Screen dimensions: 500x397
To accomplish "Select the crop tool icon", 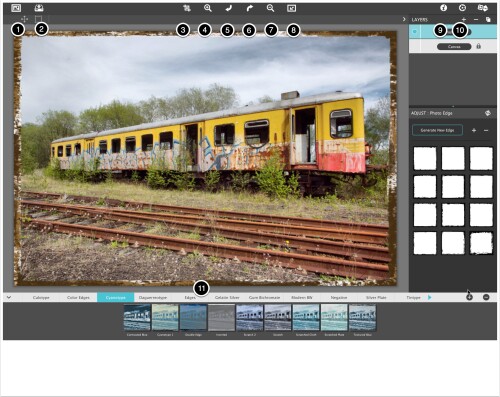I will click(x=187, y=8).
